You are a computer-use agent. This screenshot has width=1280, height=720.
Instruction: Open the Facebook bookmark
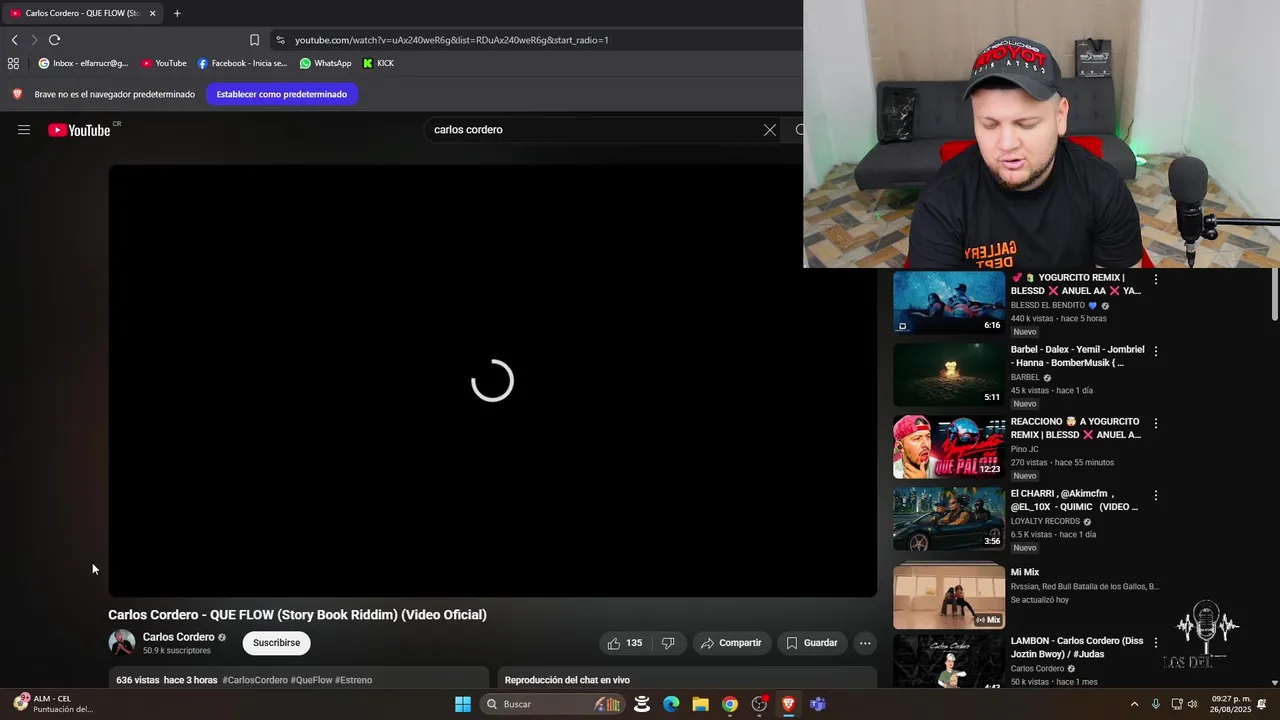tap(242, 63)
